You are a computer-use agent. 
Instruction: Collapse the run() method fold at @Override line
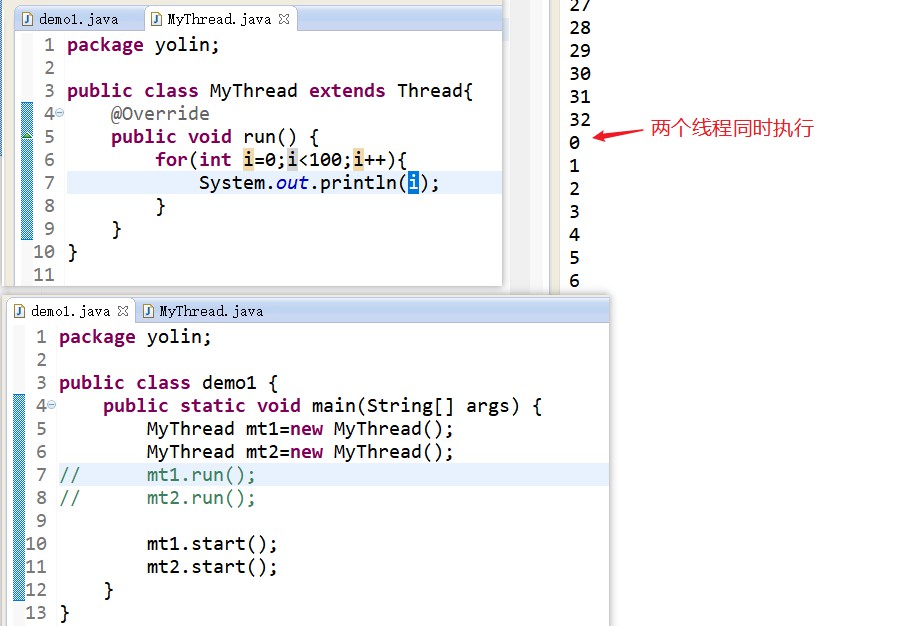click(x=59, y=113)
